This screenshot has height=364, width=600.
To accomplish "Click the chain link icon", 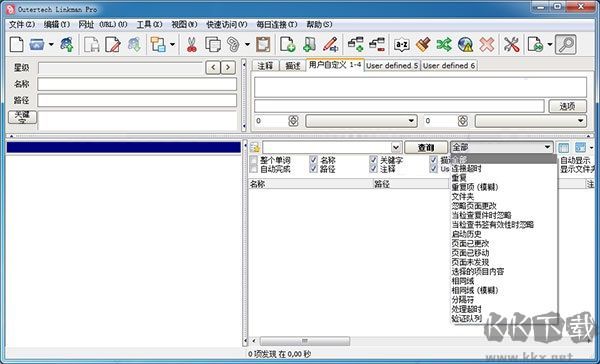I will click(233, 45).
